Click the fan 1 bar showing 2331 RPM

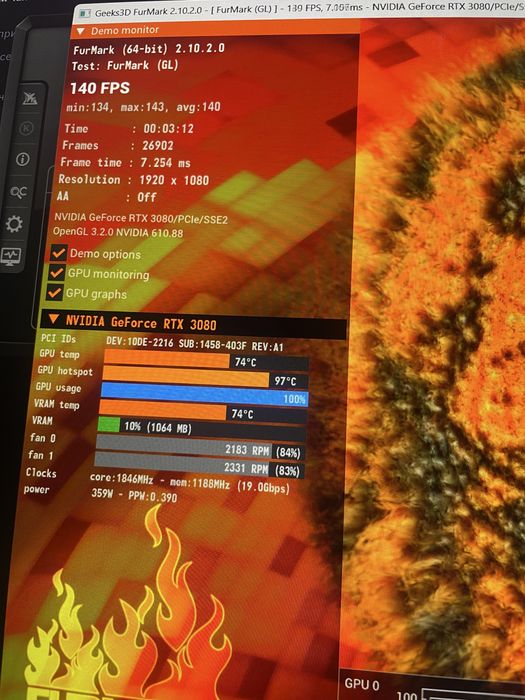tap(199, 465)
